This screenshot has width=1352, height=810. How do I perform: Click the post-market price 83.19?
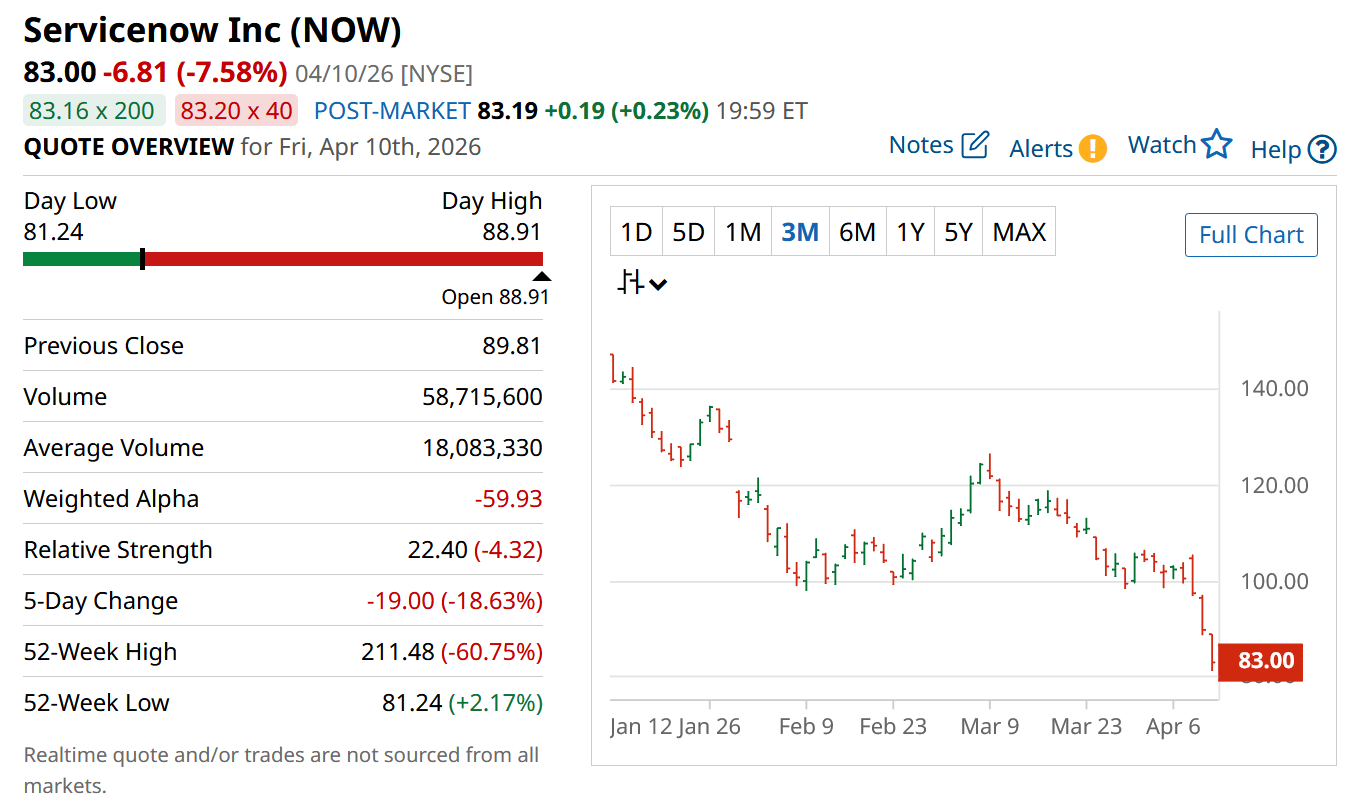(x=507, y=110)
